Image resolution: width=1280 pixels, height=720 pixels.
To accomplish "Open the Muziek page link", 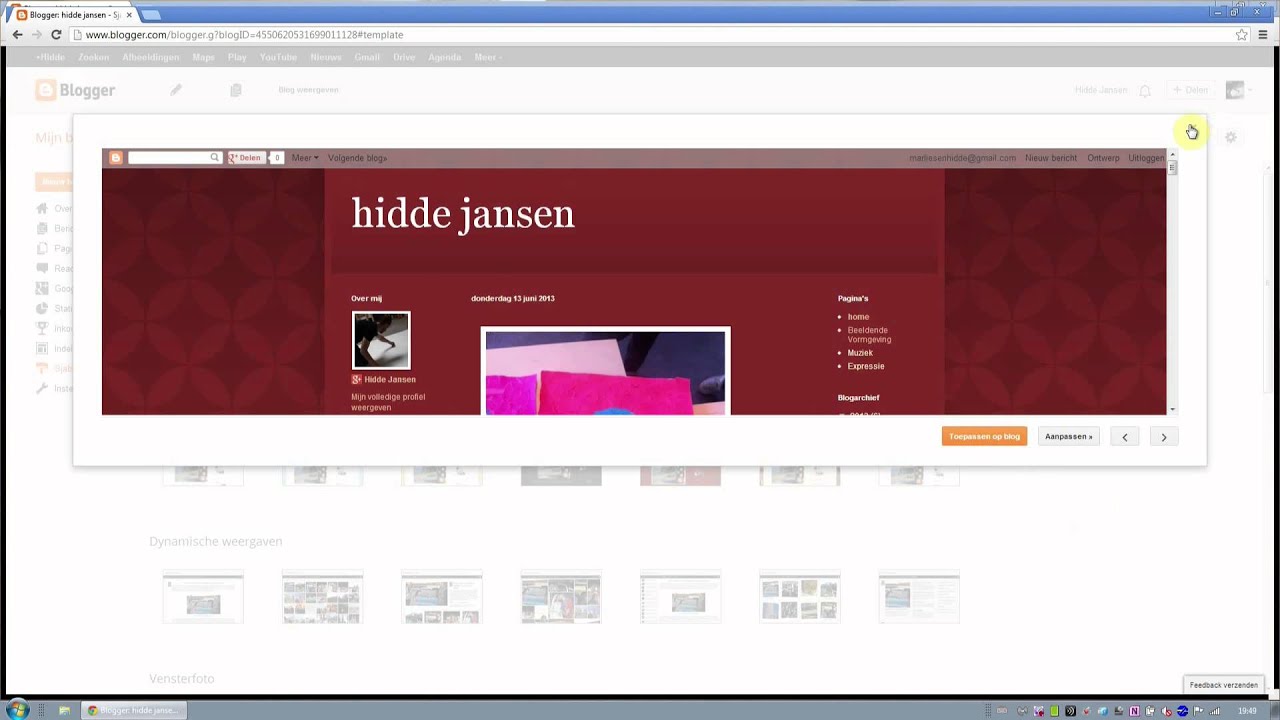I will 860,353.
